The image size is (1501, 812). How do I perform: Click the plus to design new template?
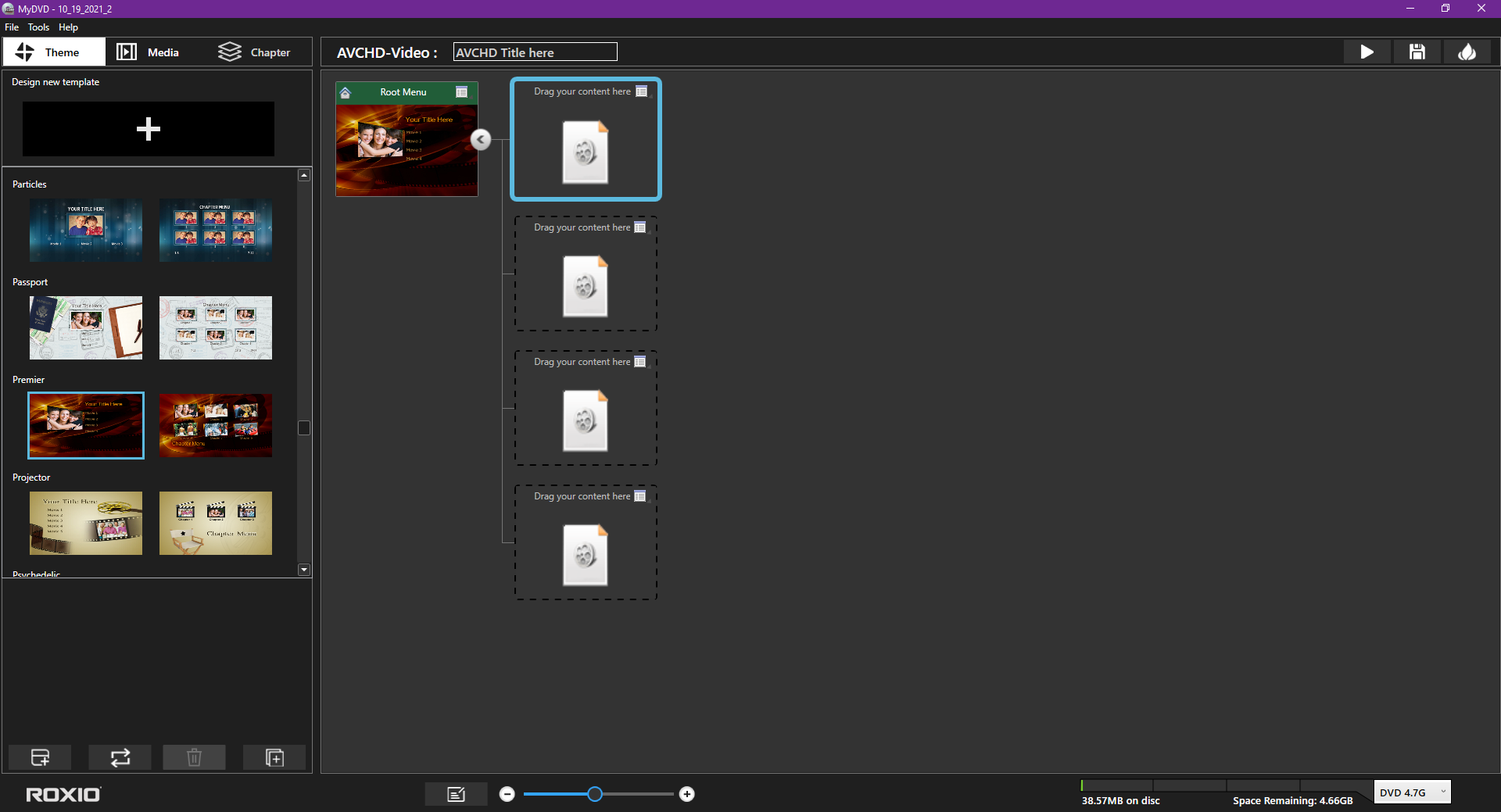149,129
